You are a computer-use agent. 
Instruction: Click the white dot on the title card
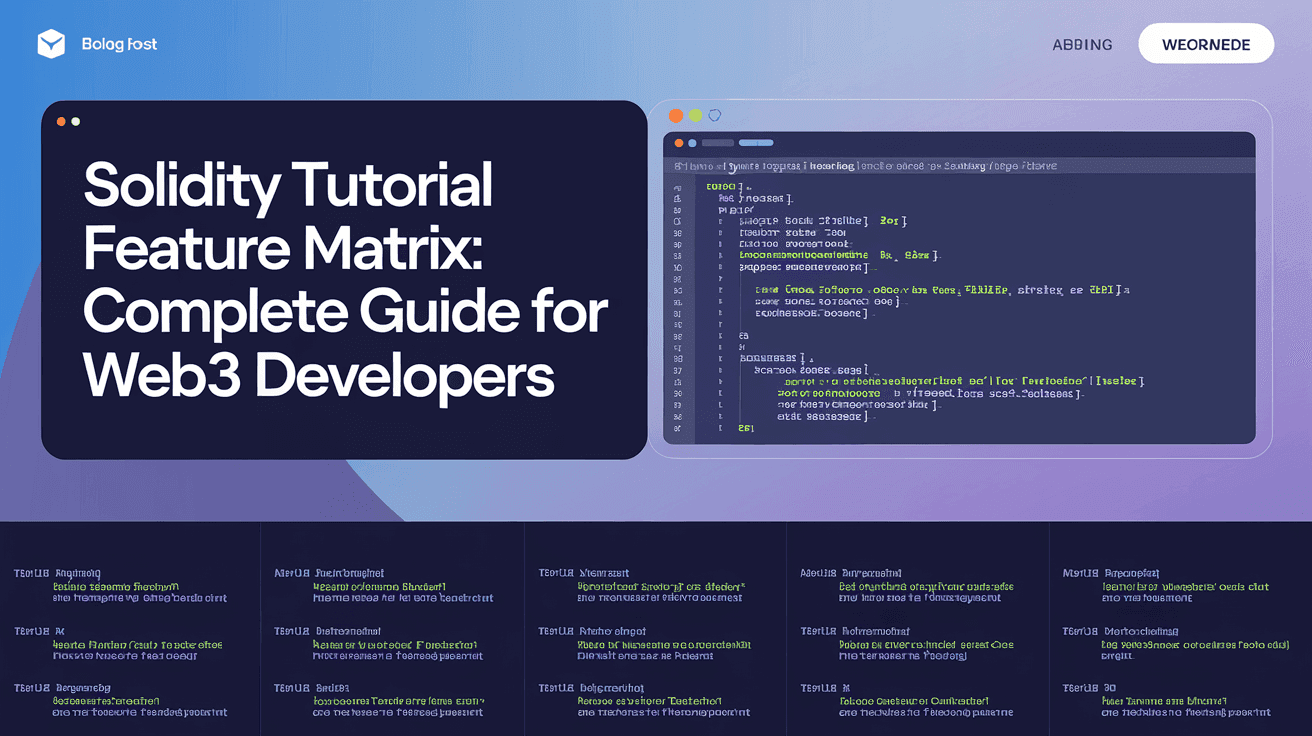coord(76,121)
